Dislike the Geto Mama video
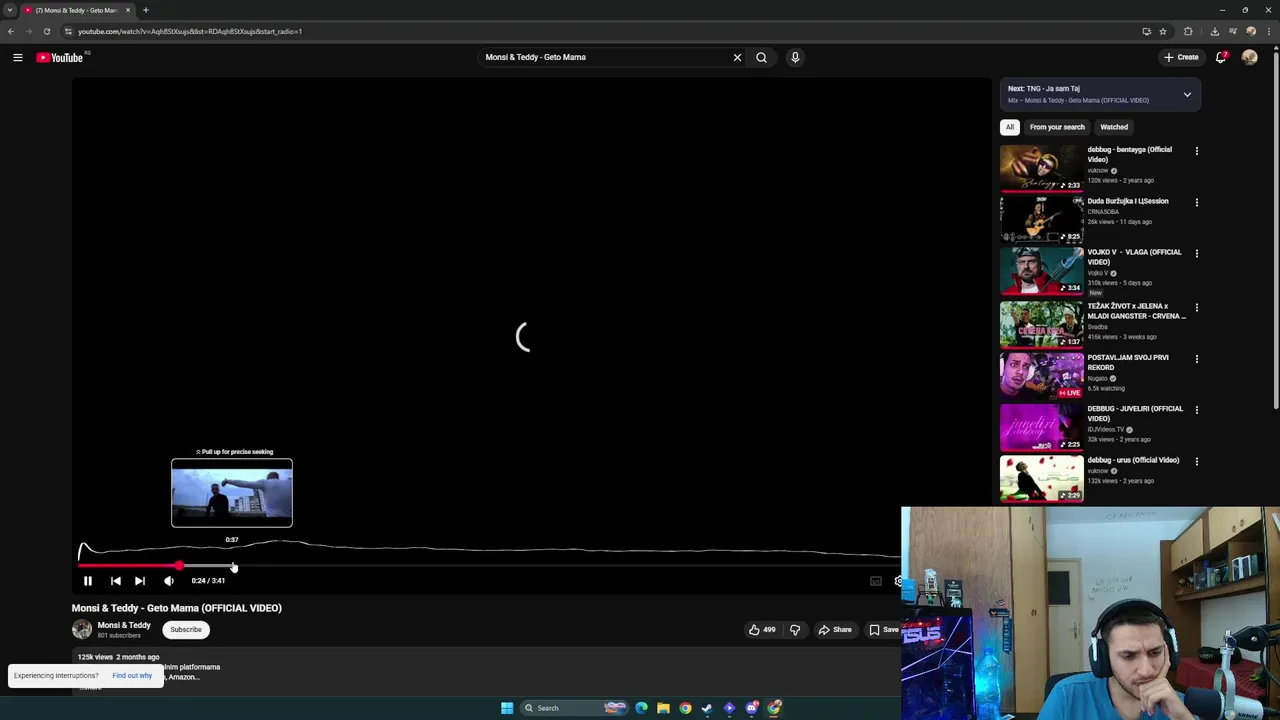The width and height of the screenshot is (1280, 720). point(795,630)
